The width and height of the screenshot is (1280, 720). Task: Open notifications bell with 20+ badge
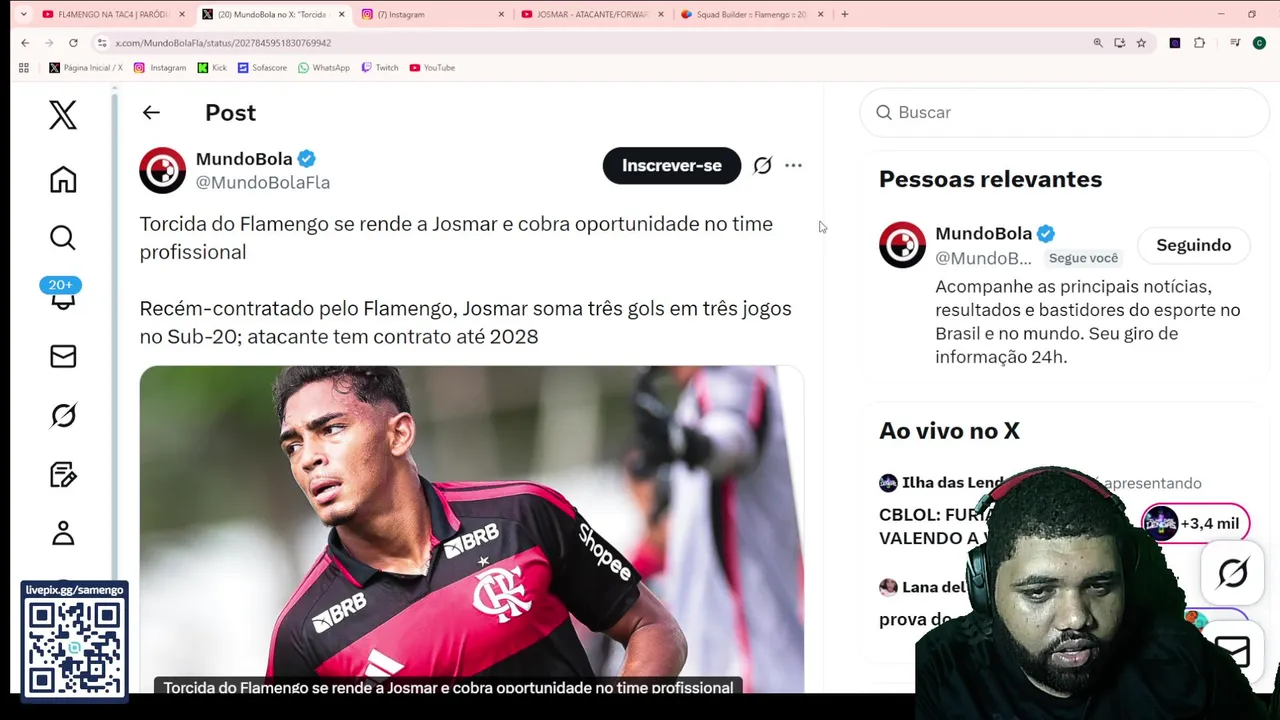(x=63, y=296)
